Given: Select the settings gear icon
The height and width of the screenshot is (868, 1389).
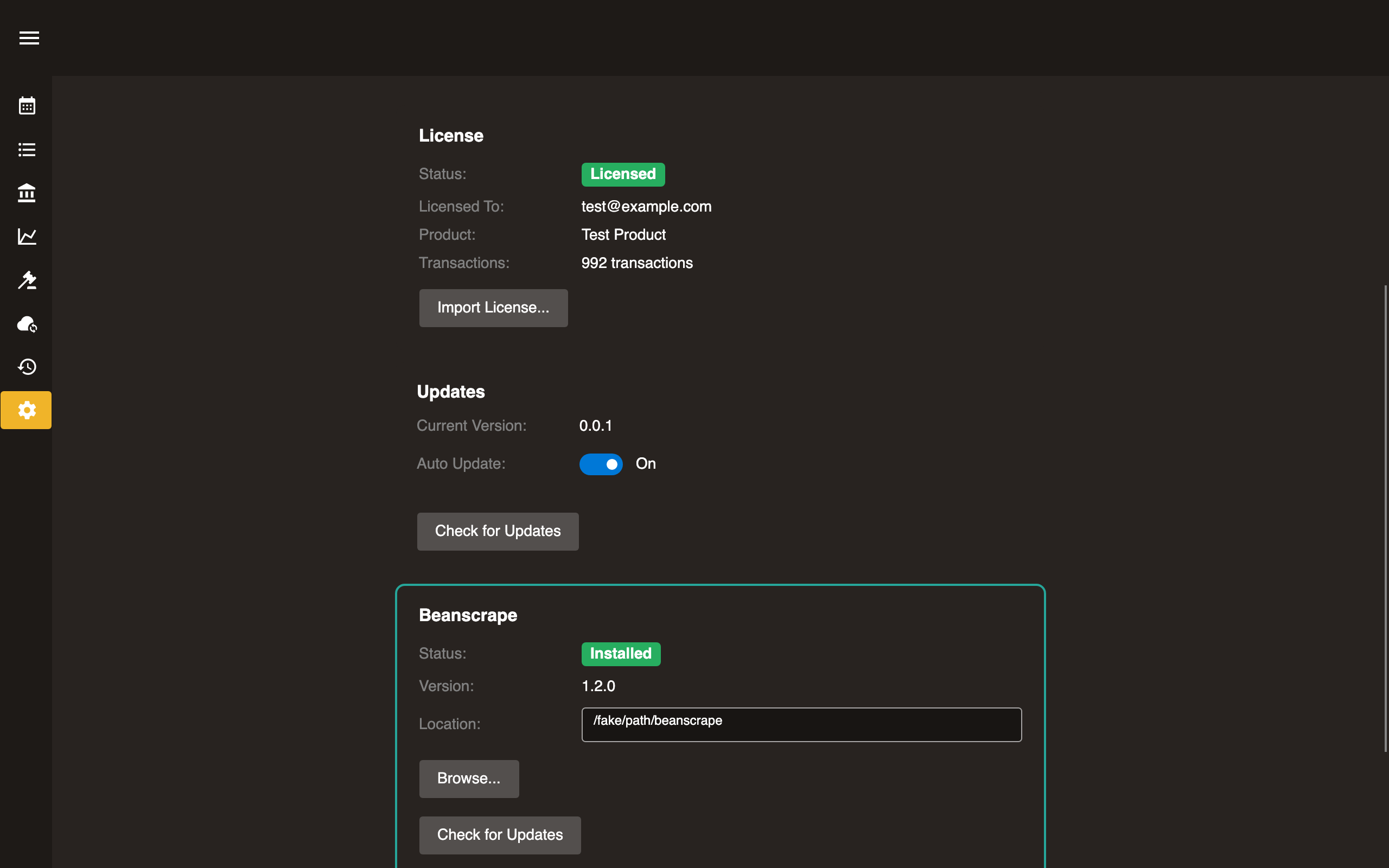Looking at the screenshot, I should [27, 410].
